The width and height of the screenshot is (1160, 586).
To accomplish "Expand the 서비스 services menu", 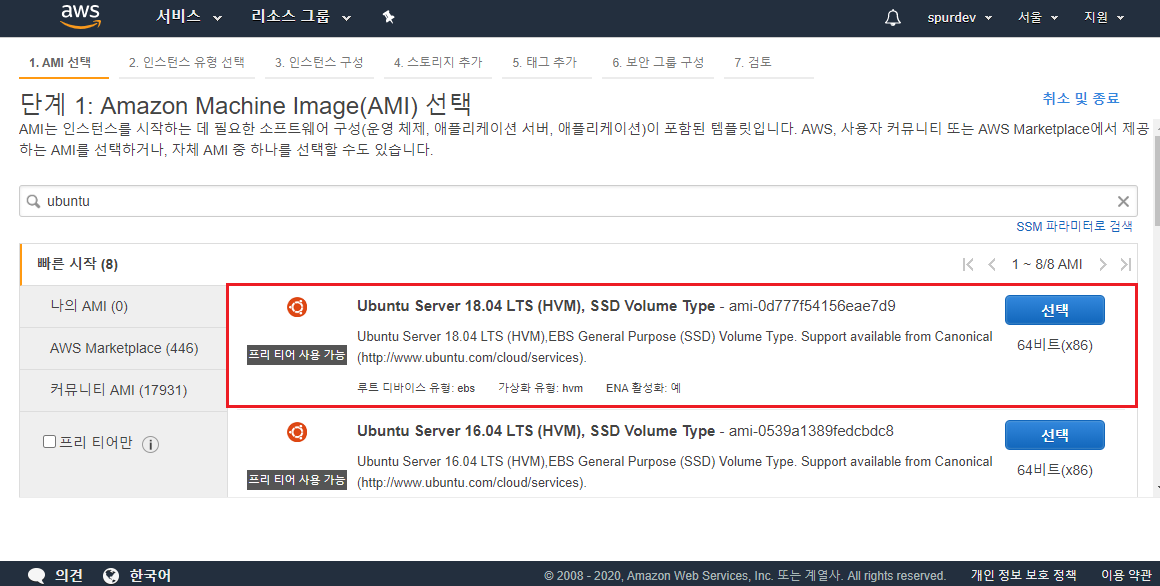I will point(189,17).
